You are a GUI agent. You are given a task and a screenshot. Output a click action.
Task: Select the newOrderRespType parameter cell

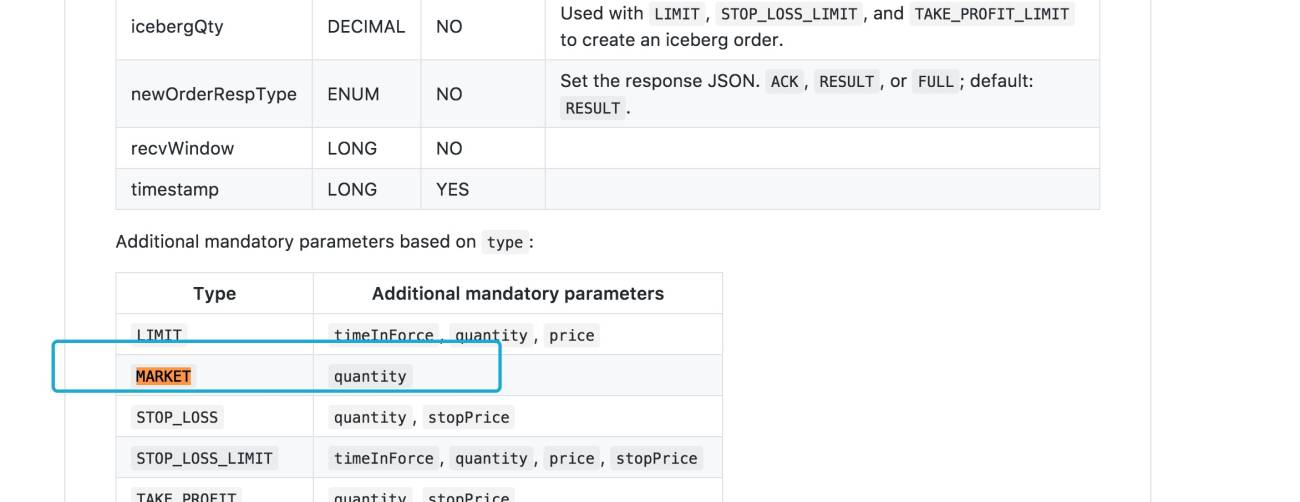click(x=214, y=94)
